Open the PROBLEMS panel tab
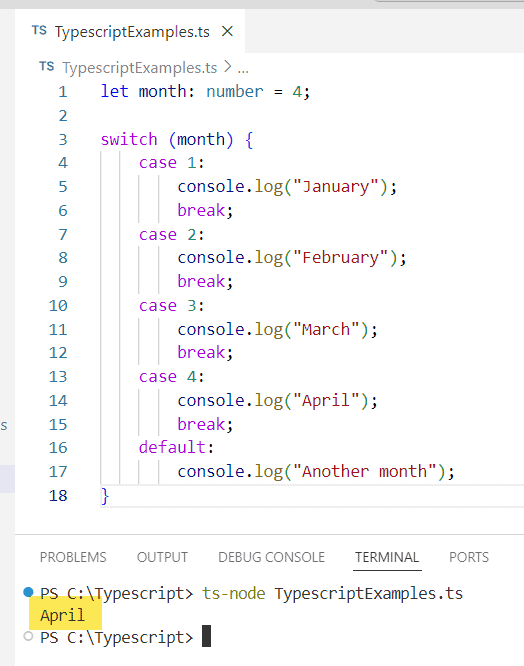The image size is (524, 666). (x=73, y=557)
